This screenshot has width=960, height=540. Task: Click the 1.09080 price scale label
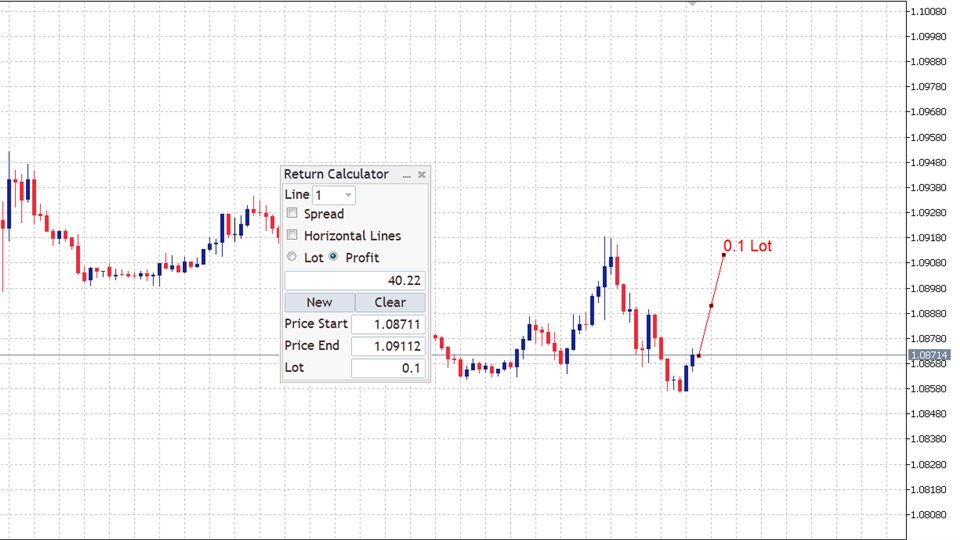coord(928,263)
